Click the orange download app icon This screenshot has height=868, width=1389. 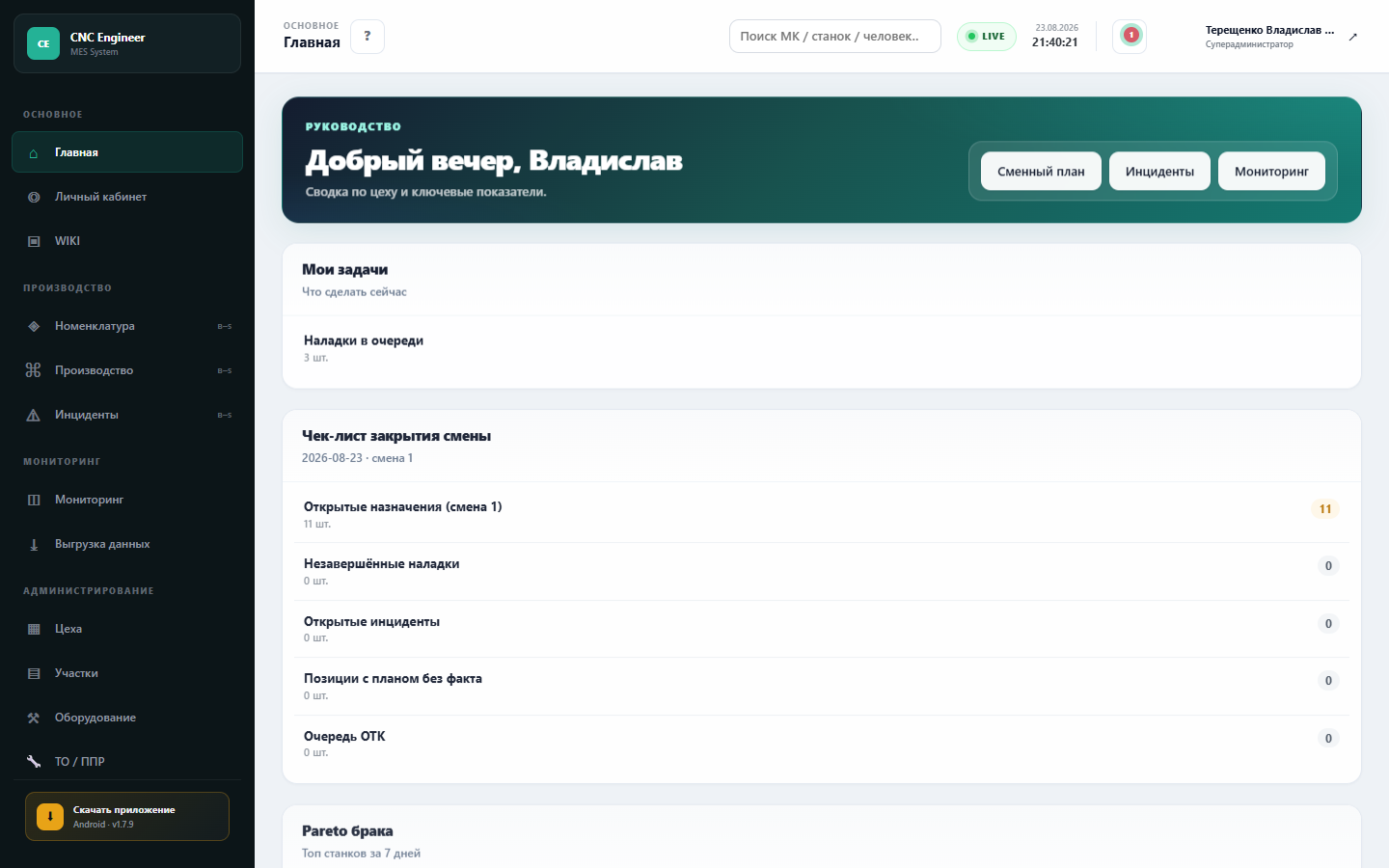(x=50, y=817)
